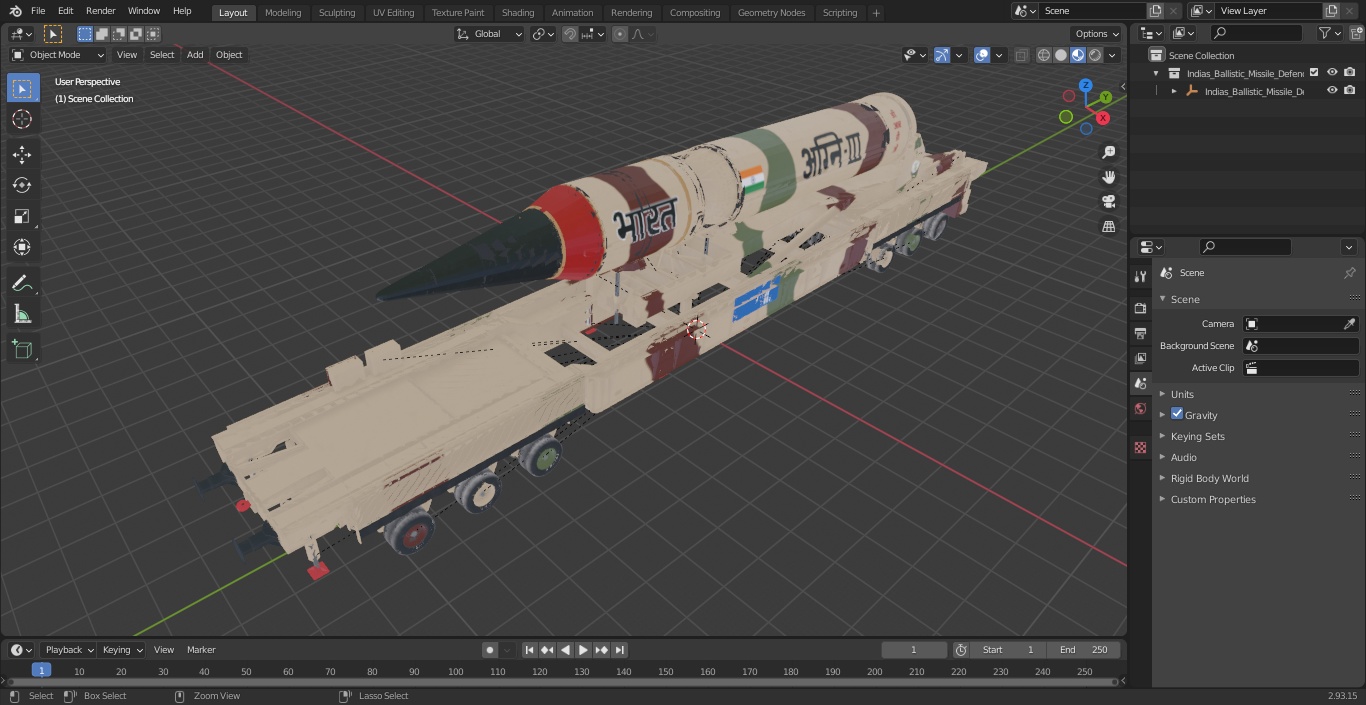This screenshot has width=1366, height=705.
Task: Switch orthographic perspective grid icon
Action: click(1108, 227)
